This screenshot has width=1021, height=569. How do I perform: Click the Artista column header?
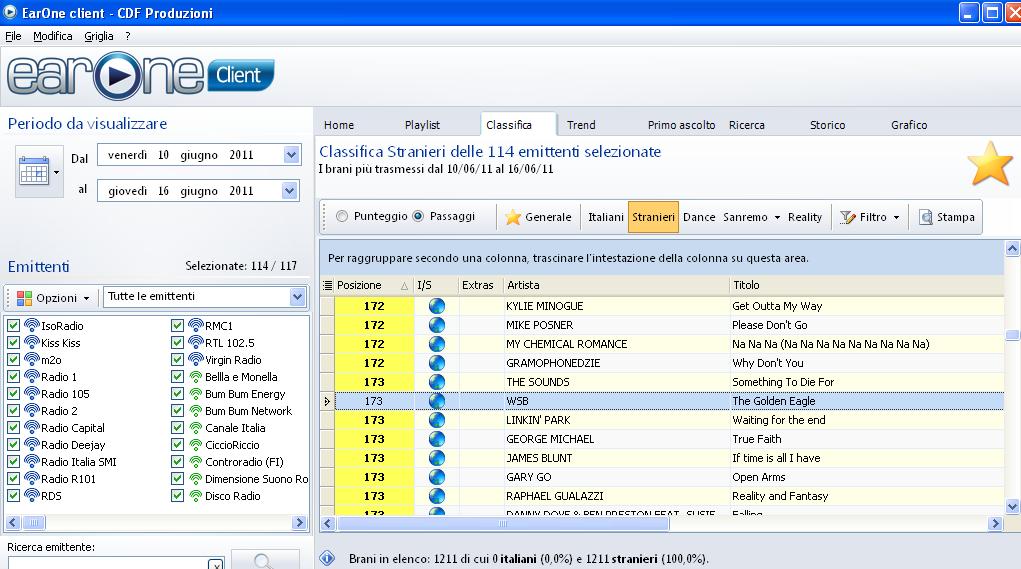click(x=616, y=285)
